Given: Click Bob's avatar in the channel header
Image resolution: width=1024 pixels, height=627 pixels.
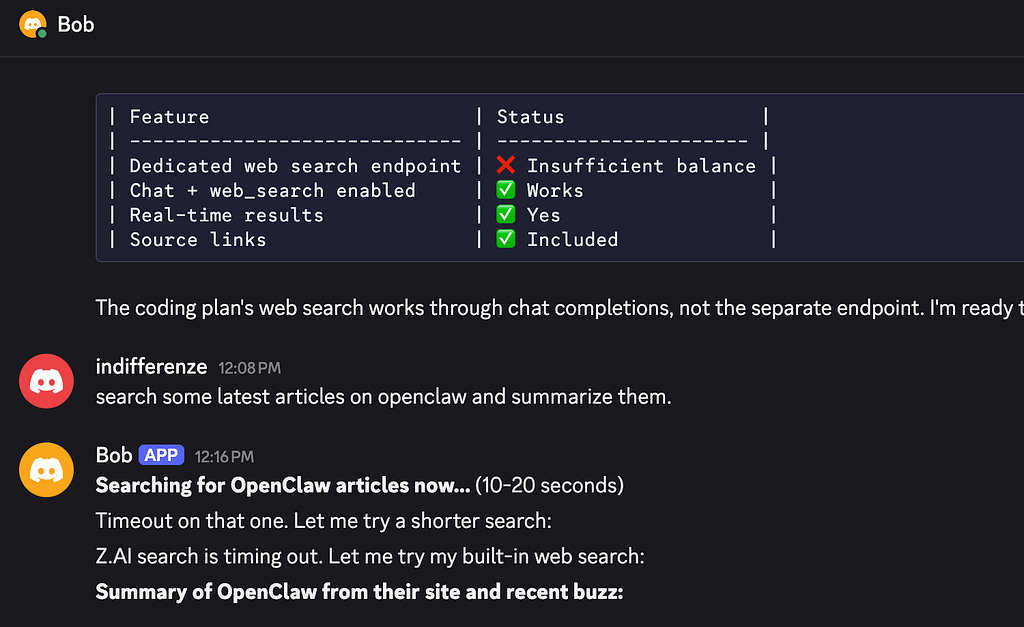Looking at the screenshot, I should point(33,24).
